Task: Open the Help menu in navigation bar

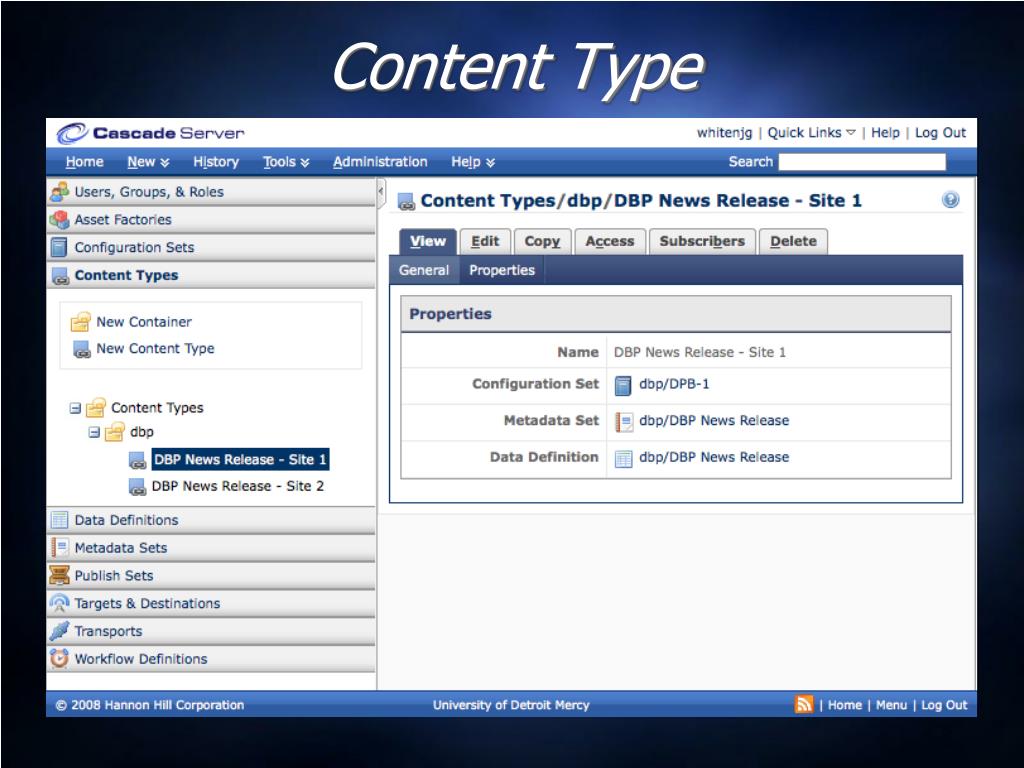Action: click(473, 162)
